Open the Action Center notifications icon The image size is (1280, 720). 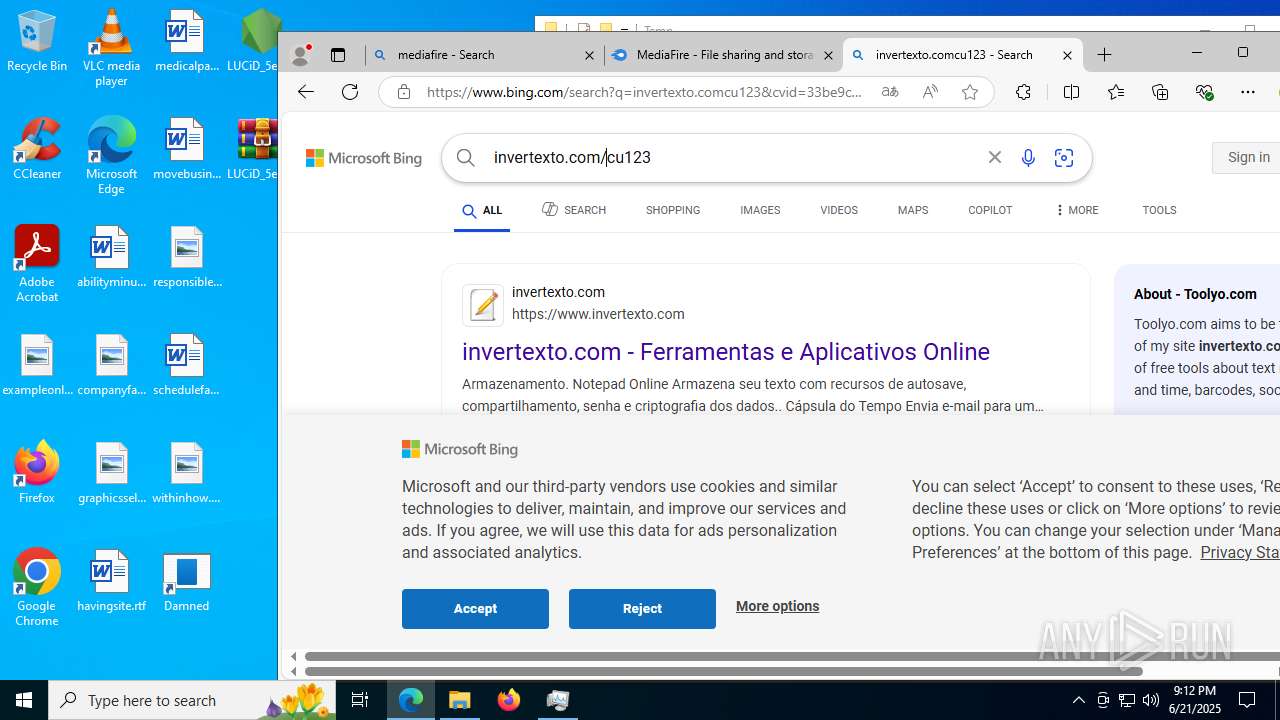click(x=1248, y=700)
